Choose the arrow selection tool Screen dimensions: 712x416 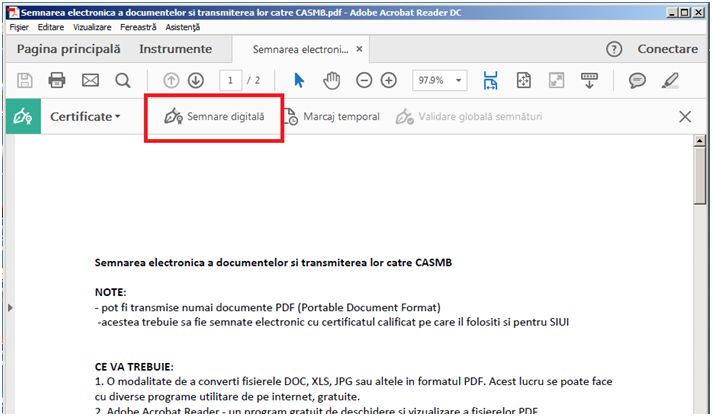pos(299,80)
